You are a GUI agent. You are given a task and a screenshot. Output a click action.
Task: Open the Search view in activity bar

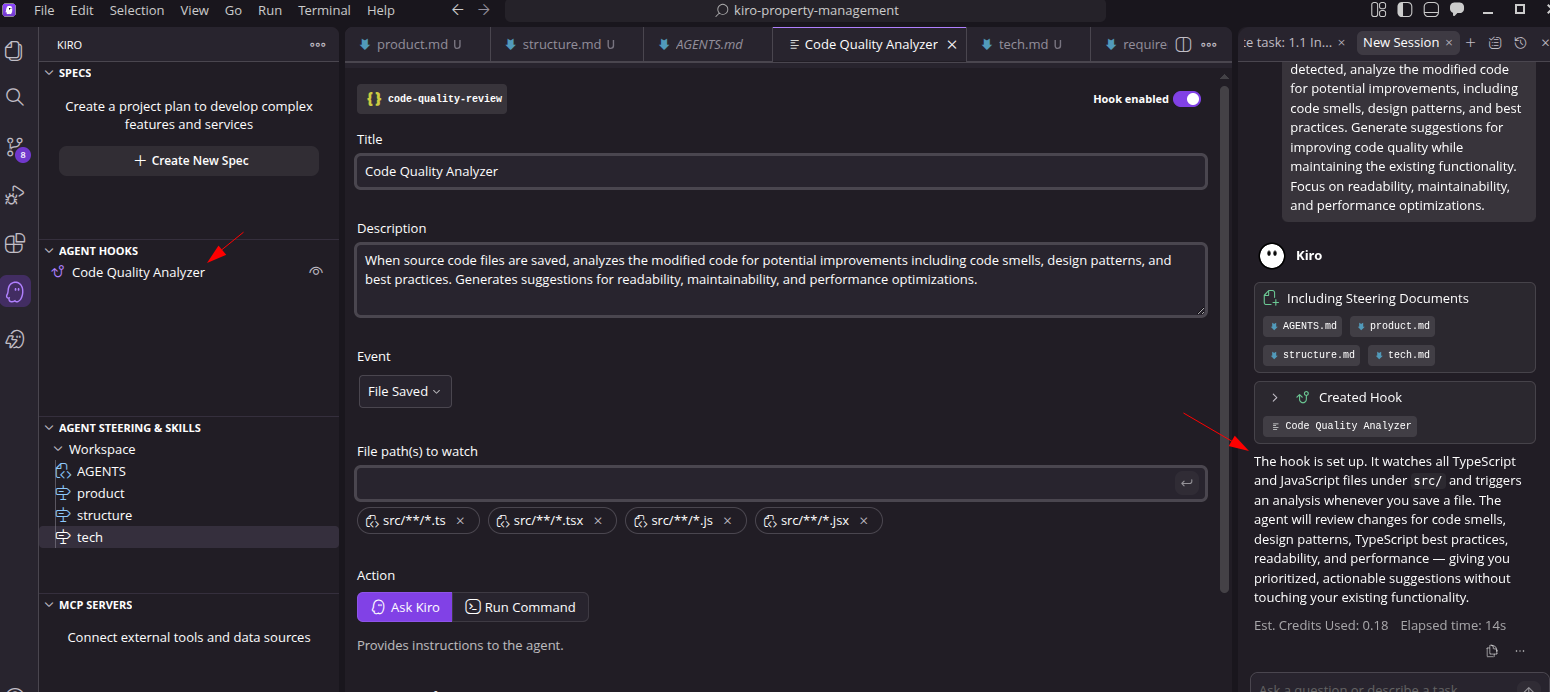(x=14, y=97)
